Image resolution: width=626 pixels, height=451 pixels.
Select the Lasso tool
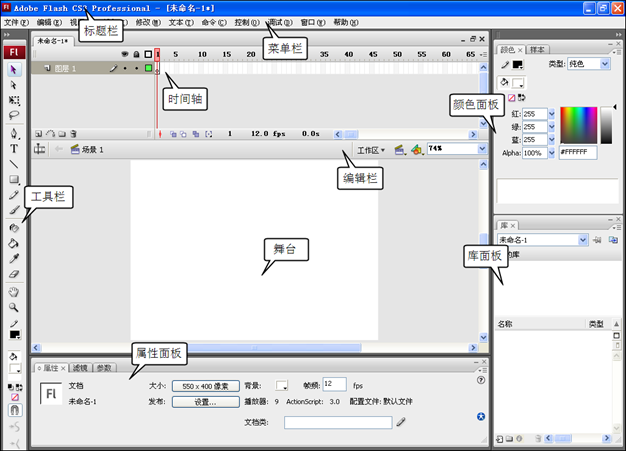coord(14,115)
